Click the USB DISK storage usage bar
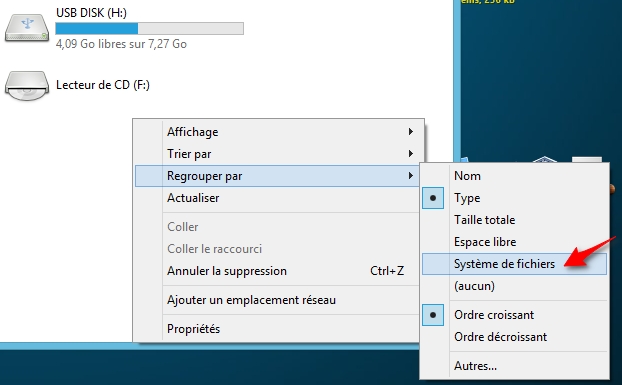 [150, 29]
